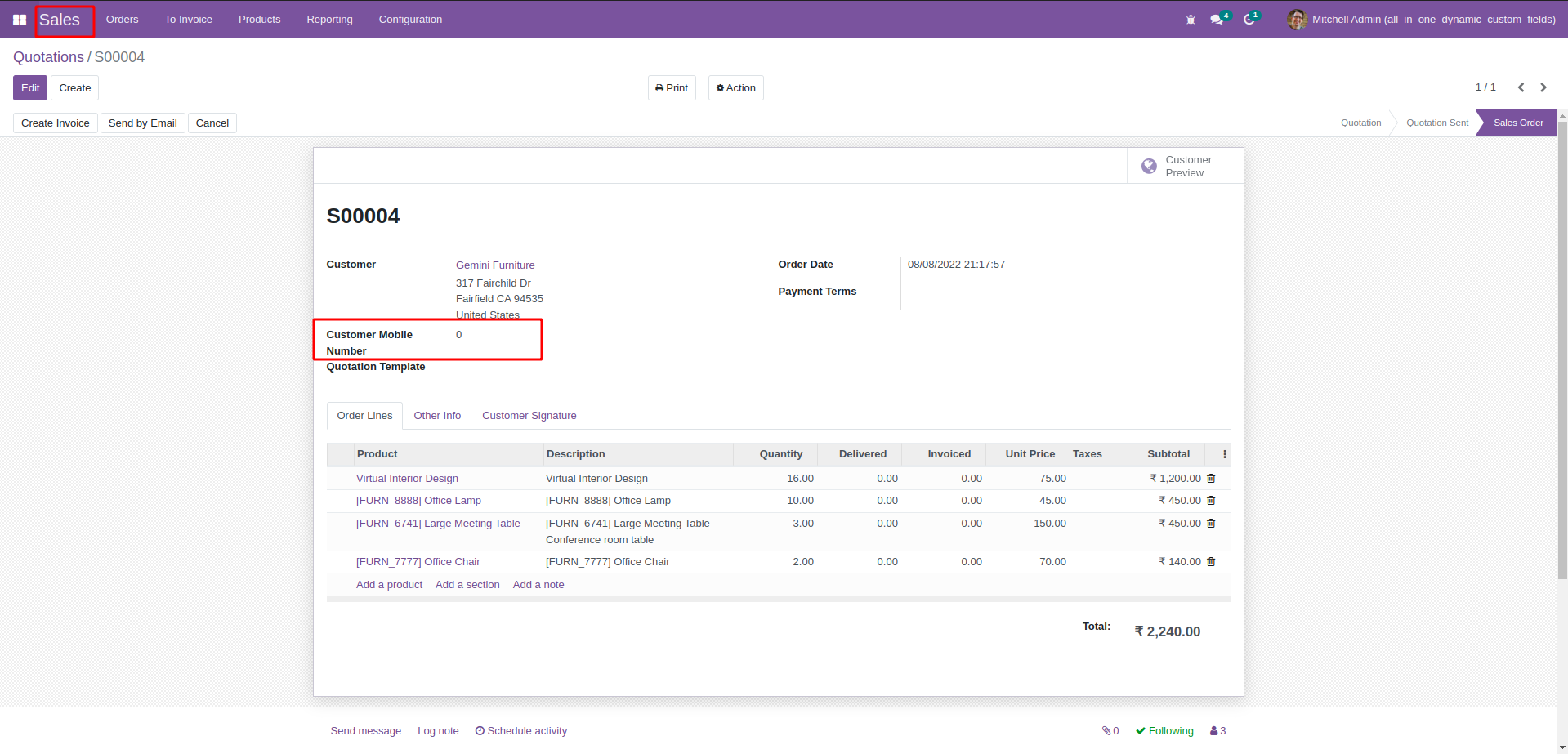Click the debug bug icon in navbar
The width and height of the screenshot is (1568, 754).
1191,20
